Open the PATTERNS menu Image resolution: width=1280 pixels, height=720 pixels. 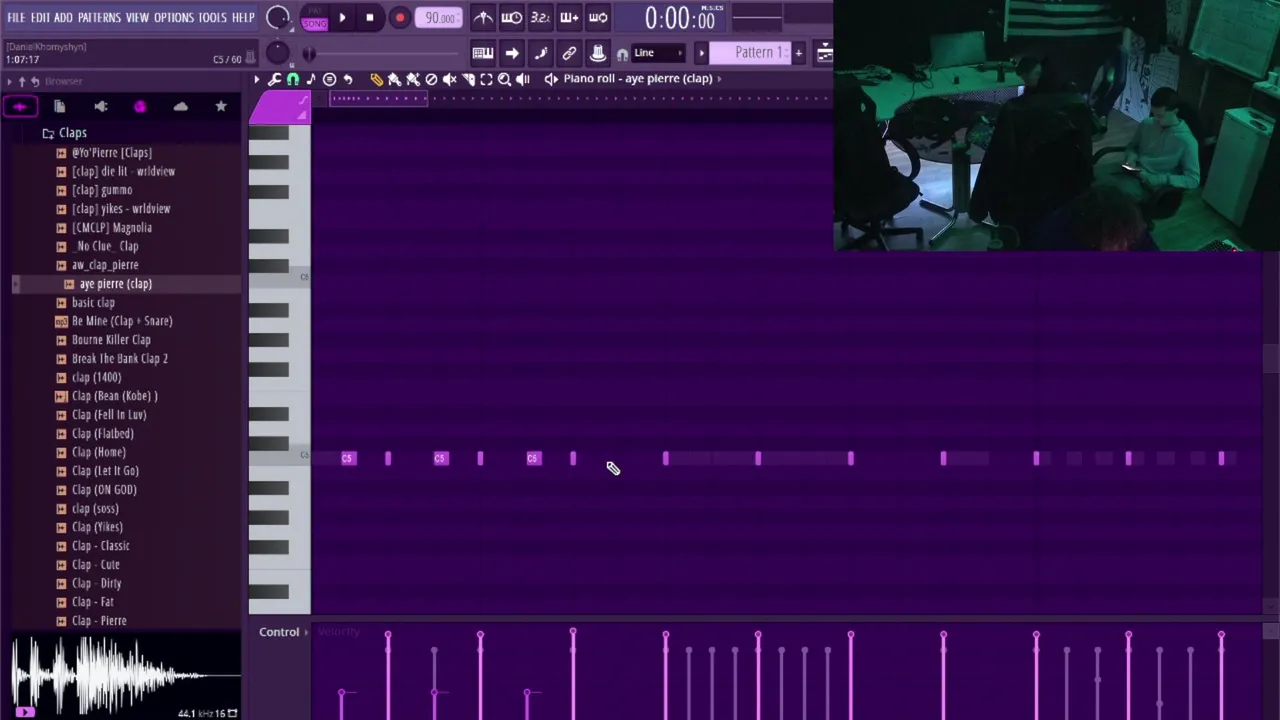(x=99, y=18)
